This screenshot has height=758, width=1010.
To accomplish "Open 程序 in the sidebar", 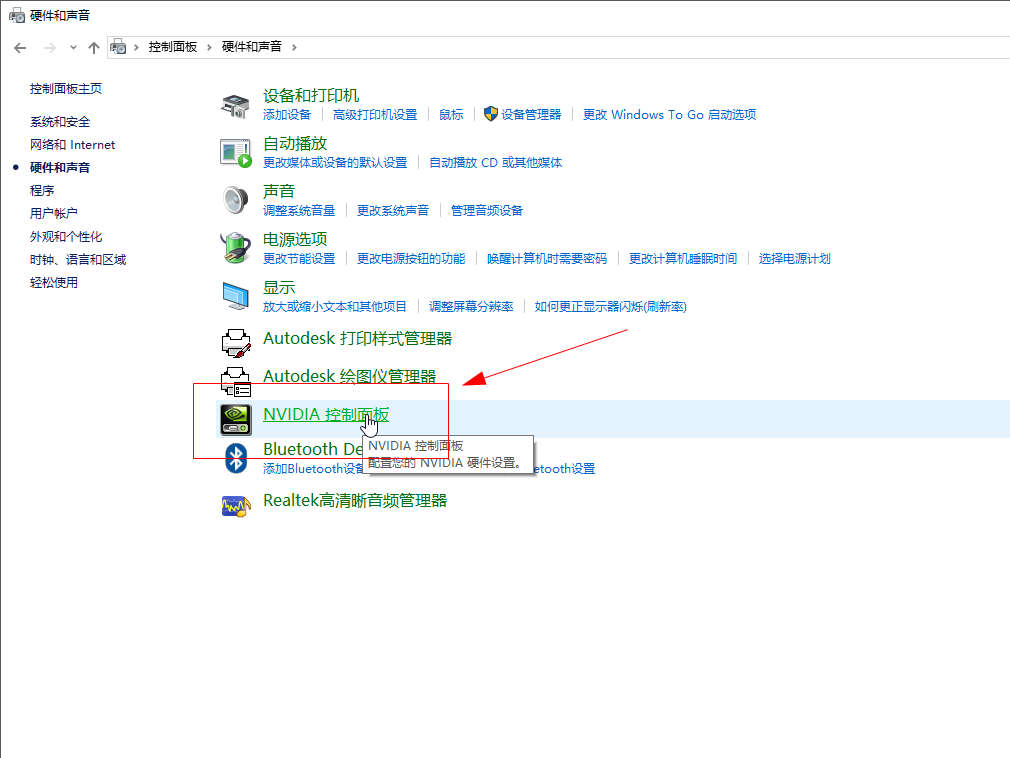I will (42, 191).
